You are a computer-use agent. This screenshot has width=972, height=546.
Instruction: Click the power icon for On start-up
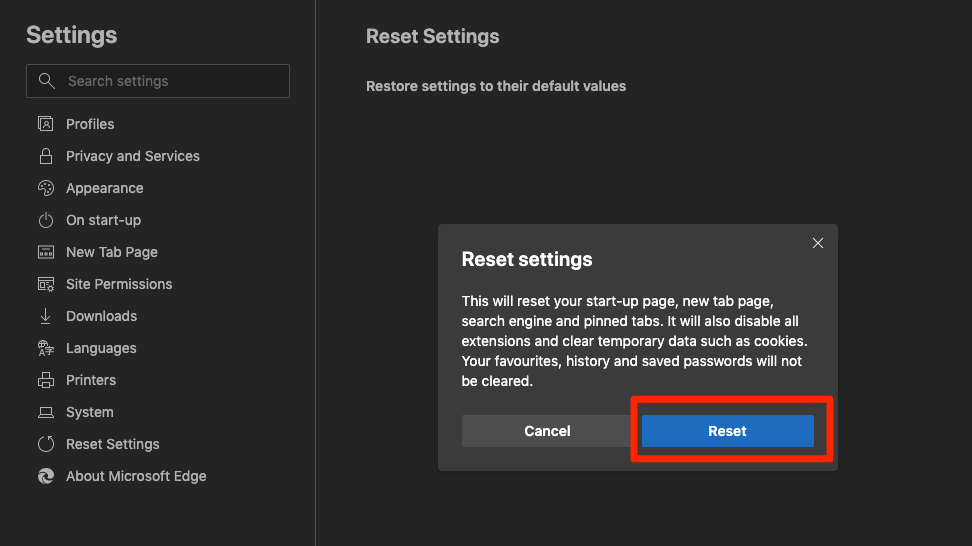[x=45, y=220]
